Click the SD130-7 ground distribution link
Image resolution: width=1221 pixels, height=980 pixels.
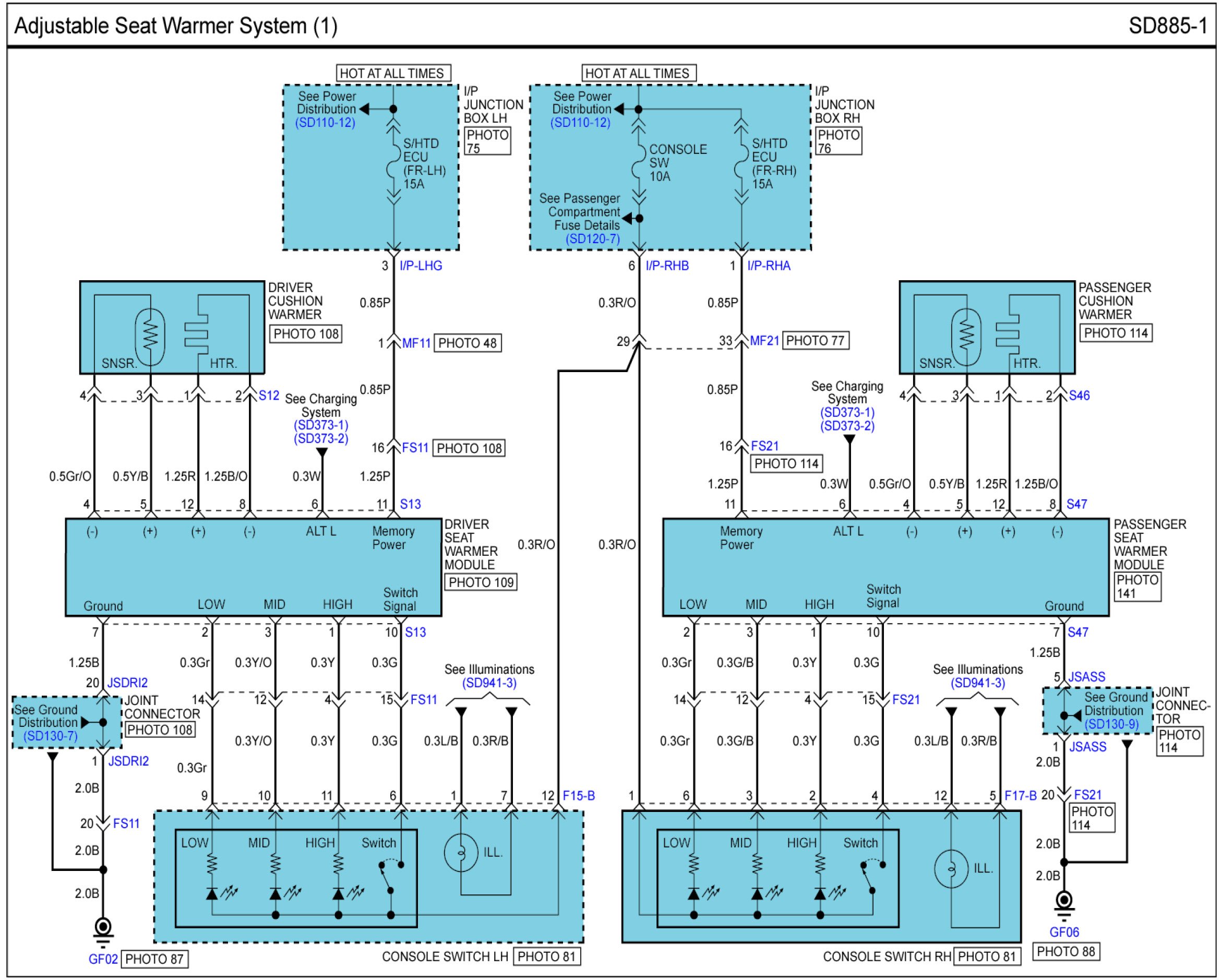[x=50, y=736]
